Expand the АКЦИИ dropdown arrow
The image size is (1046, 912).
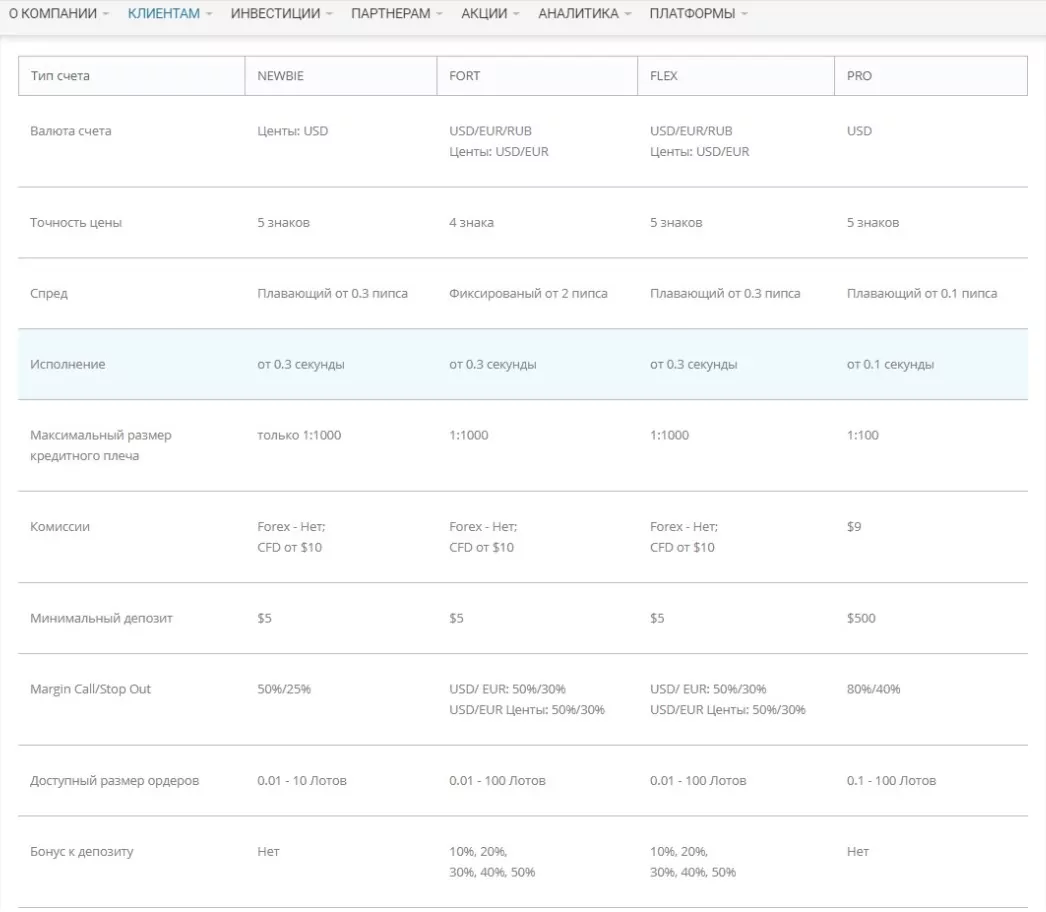pyautogui.click(x=516, y=13)
